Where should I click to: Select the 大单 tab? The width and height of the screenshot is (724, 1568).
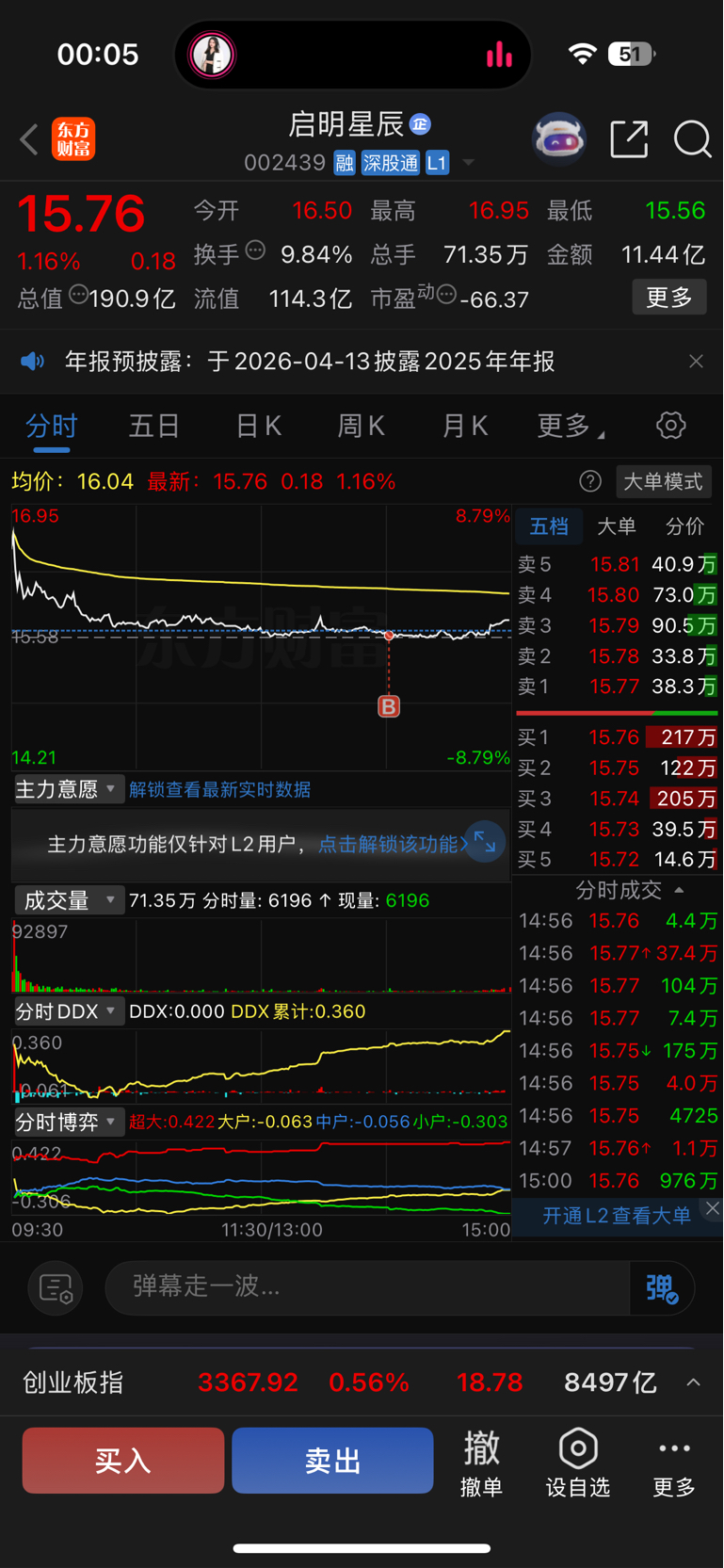pyautogui.click(x=617, y=526)
